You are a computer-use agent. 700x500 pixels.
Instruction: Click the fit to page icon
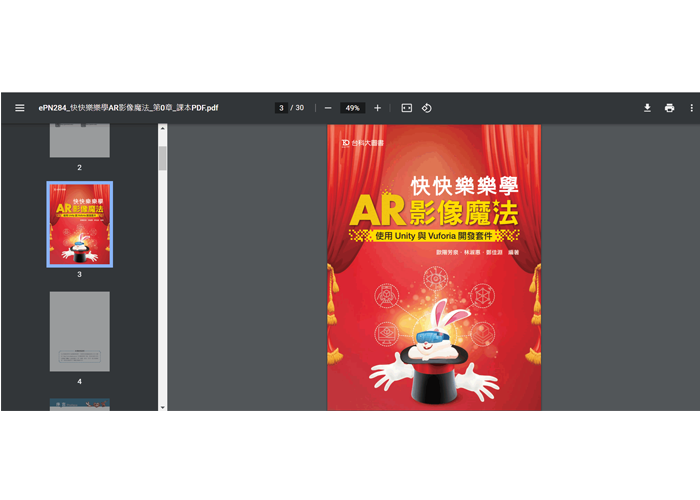[x=406, y=108]
